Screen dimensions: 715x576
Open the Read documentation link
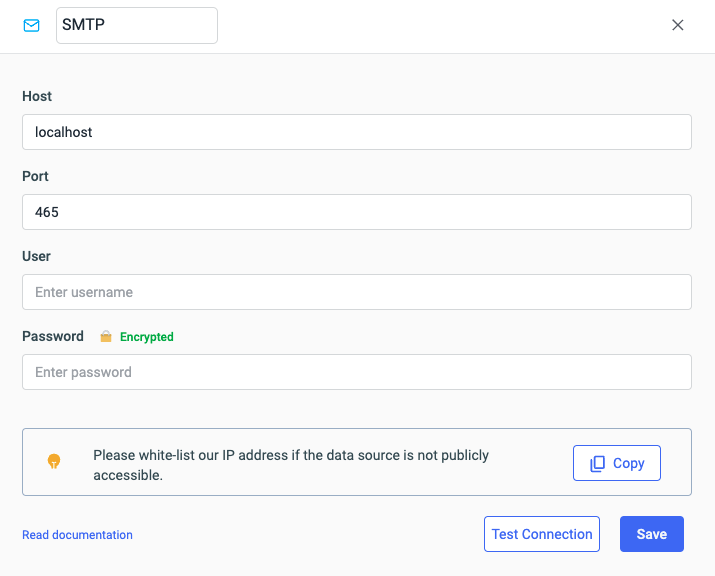77,535
